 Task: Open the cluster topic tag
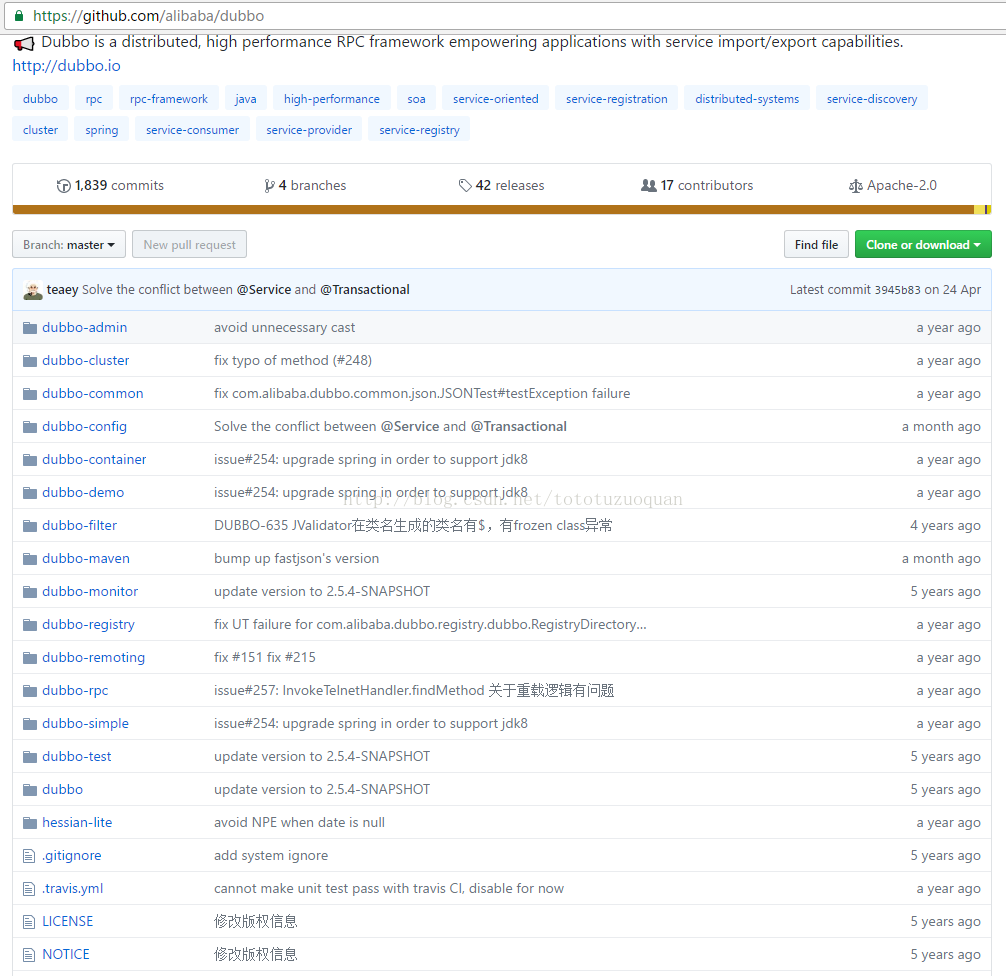pos(40,130)
